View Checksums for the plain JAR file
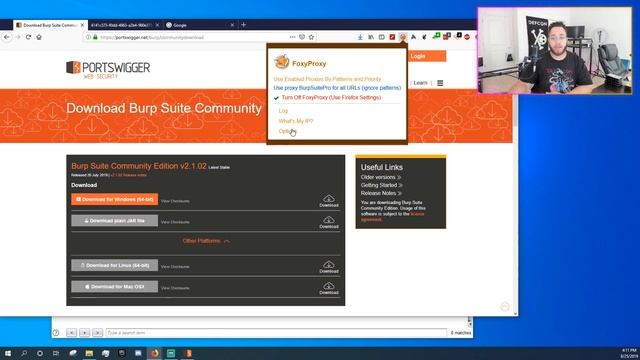This screenshot has height=360, width=640. click(175, 222)
